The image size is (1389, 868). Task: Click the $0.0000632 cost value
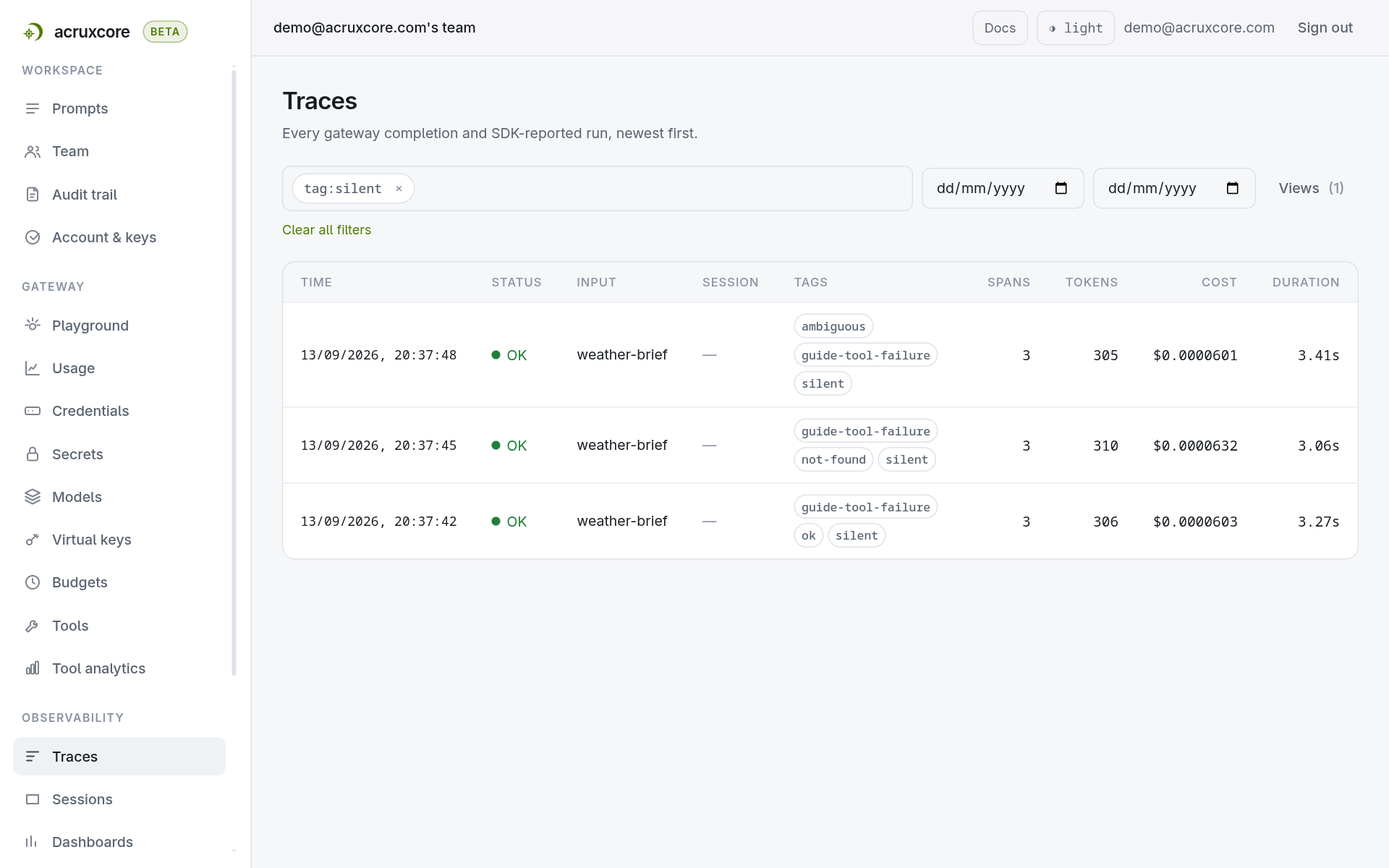pyautogui.click(x=1195, y=446)
